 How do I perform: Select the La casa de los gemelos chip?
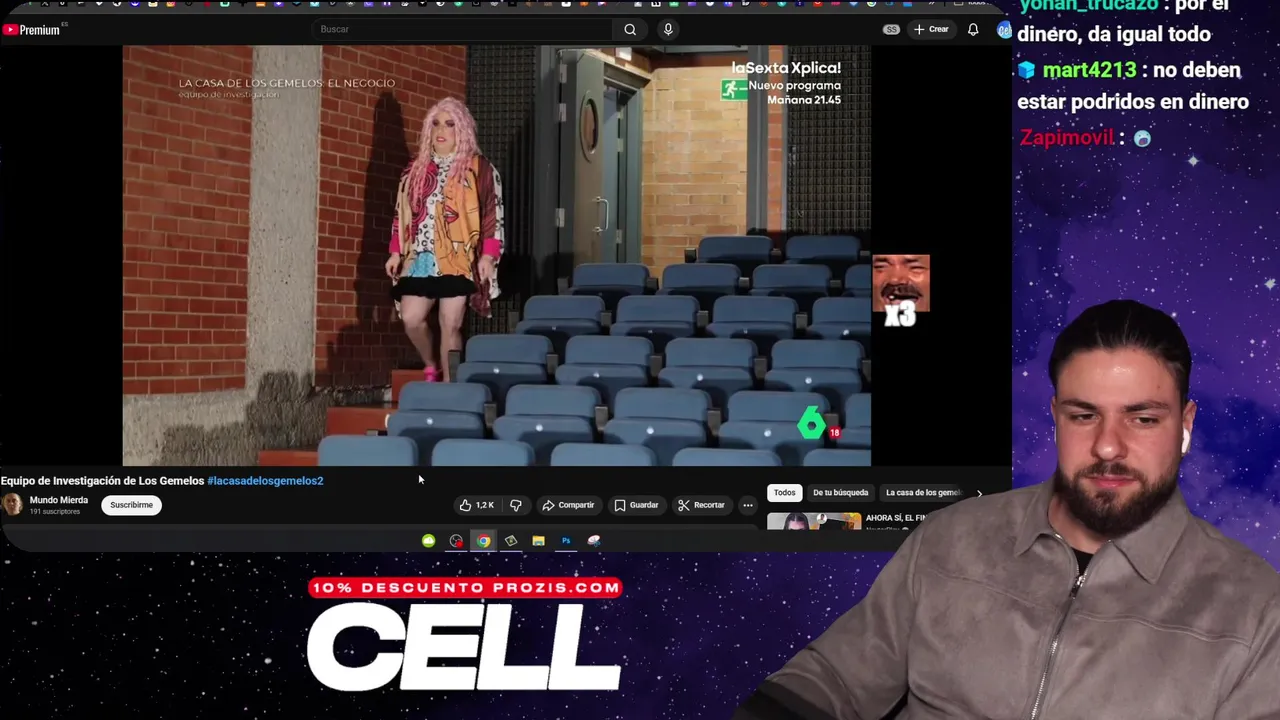(922, 493)
